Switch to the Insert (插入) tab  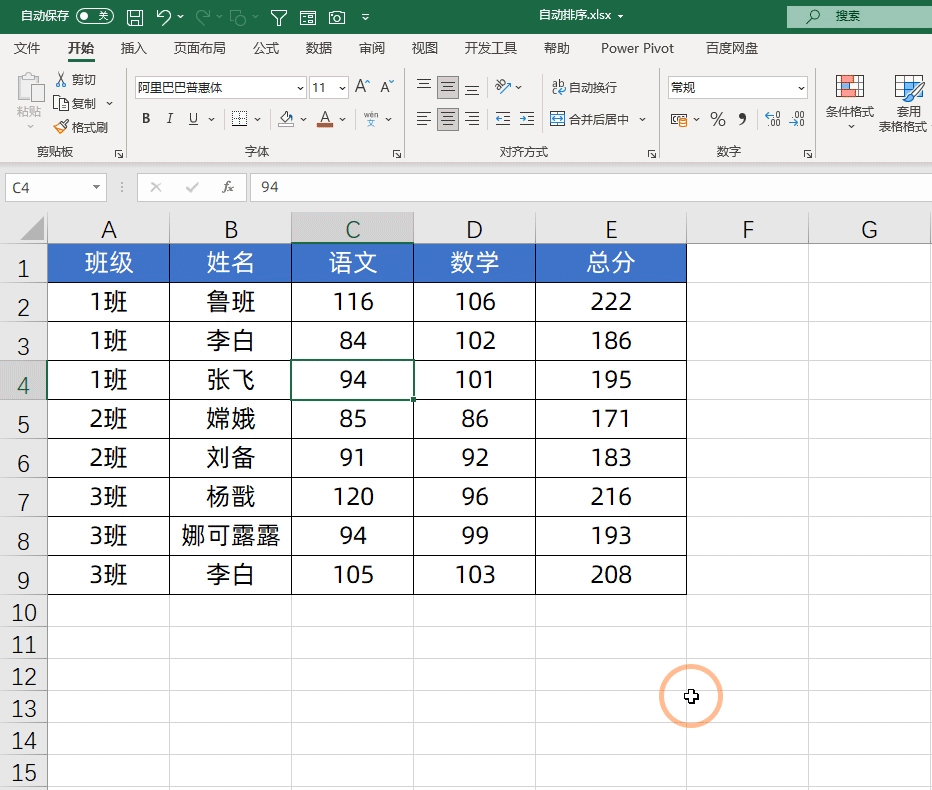(133, 48)
